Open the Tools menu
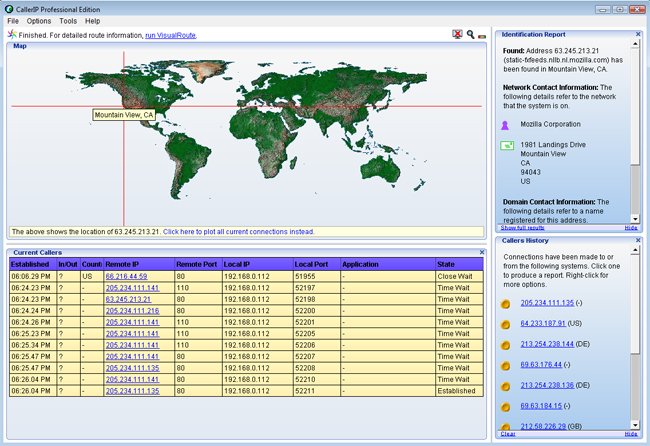This screenshot has width=650, height=446. 67,20
